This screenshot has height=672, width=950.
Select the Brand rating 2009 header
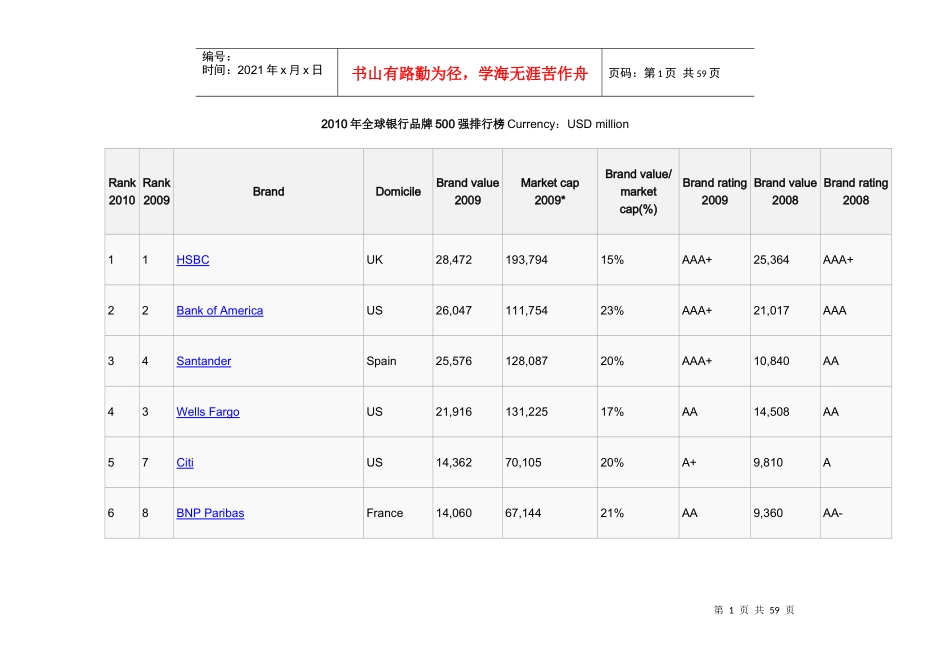coord(715,191)
